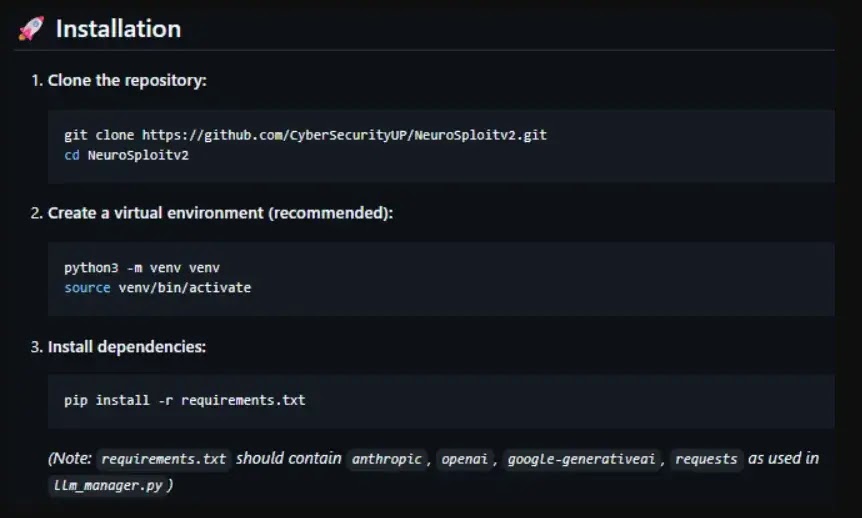Click the 'should contain' italic note text
The image size is (862, 518).
tap(289, 458)
